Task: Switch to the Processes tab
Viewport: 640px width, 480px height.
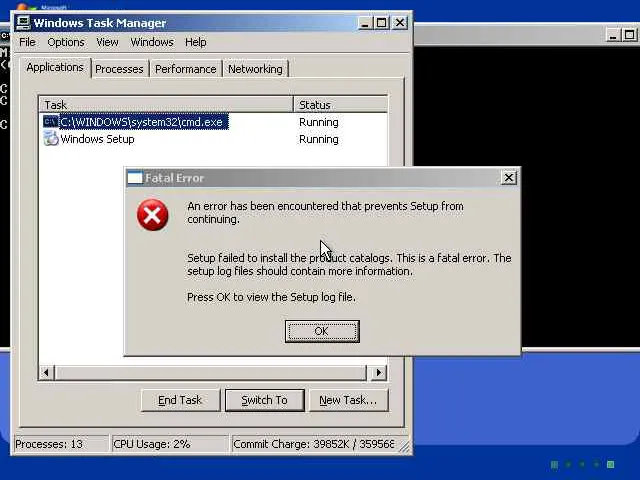Action: pyautogui.click(x=119, y=69)
